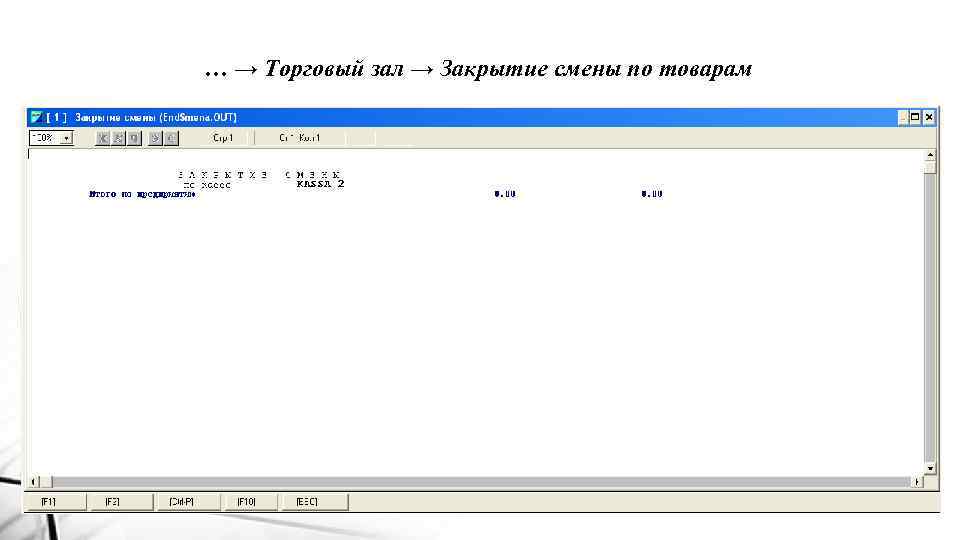Click the vertical scrollbar down arrow

(930, 469)
